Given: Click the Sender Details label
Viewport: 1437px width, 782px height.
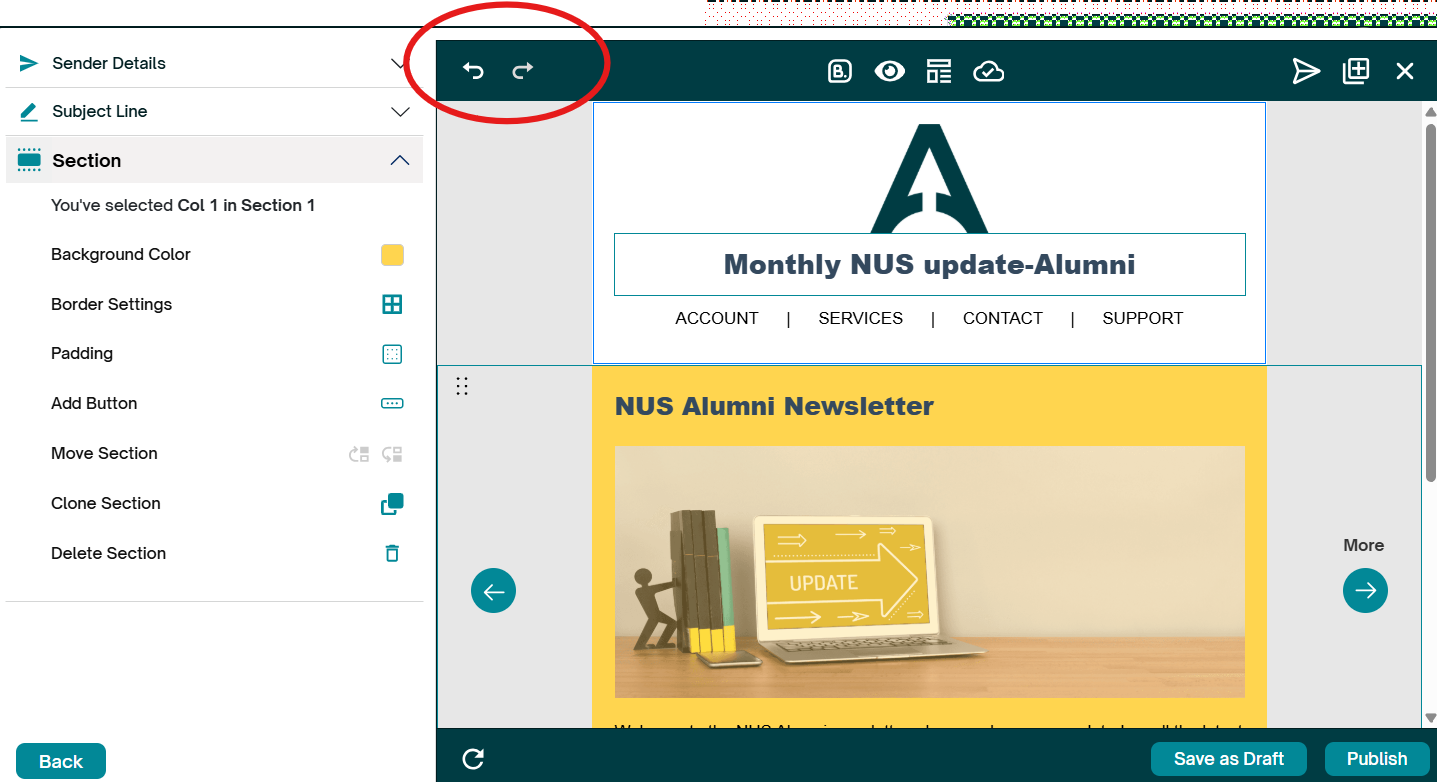Looking at the screenshot, I should point(109,63).
